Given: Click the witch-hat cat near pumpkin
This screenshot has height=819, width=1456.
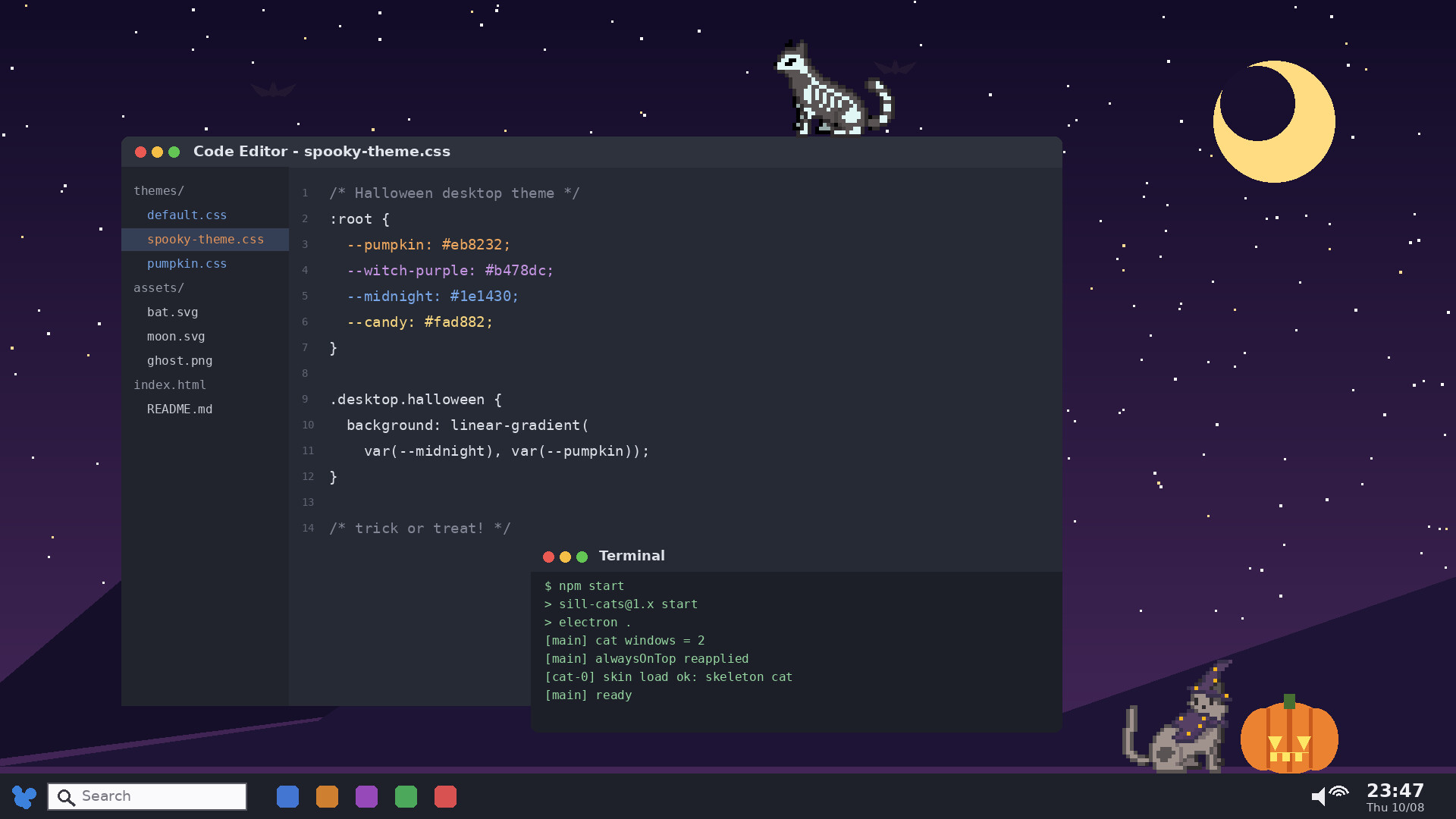Looking at the screenshot, I should pos(1178,717).
